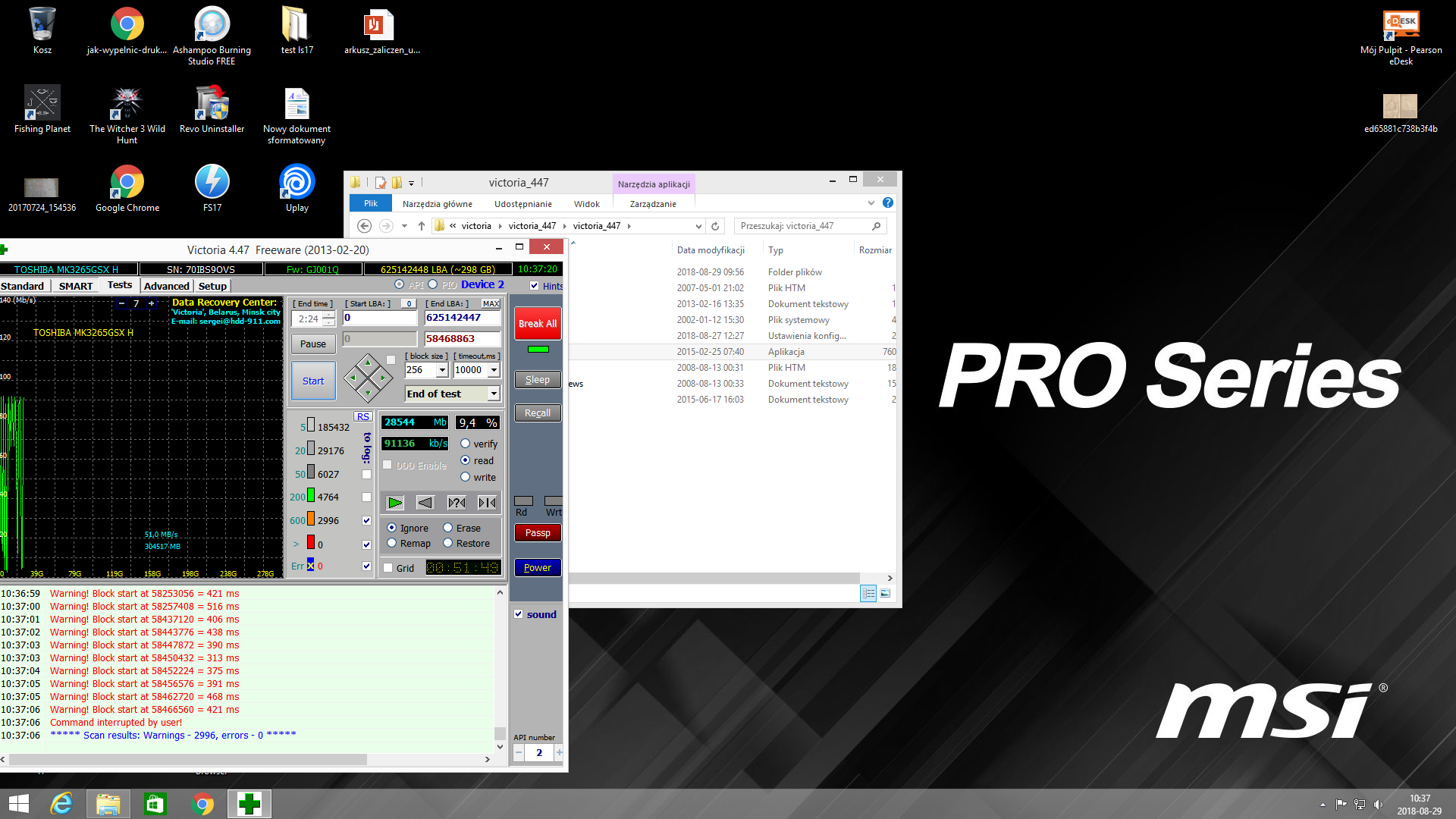Open File Explorer from the taskbar
Image resolution: width=1456 pixels, height=819 pixels.
[x=108, y=804]
